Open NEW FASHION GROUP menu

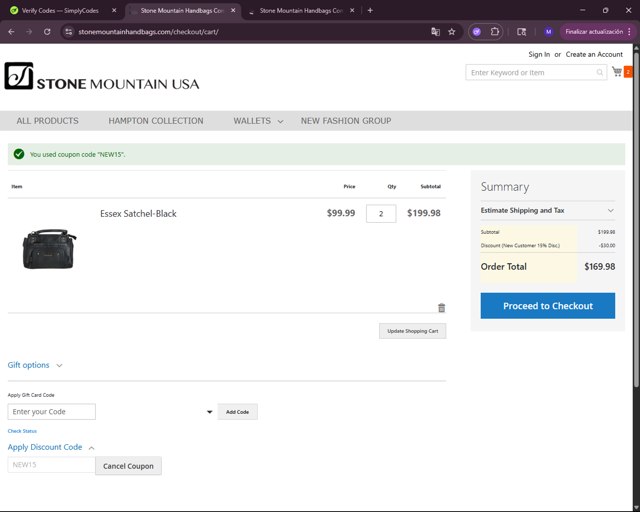pyautogui.click(x=346, y=121)
